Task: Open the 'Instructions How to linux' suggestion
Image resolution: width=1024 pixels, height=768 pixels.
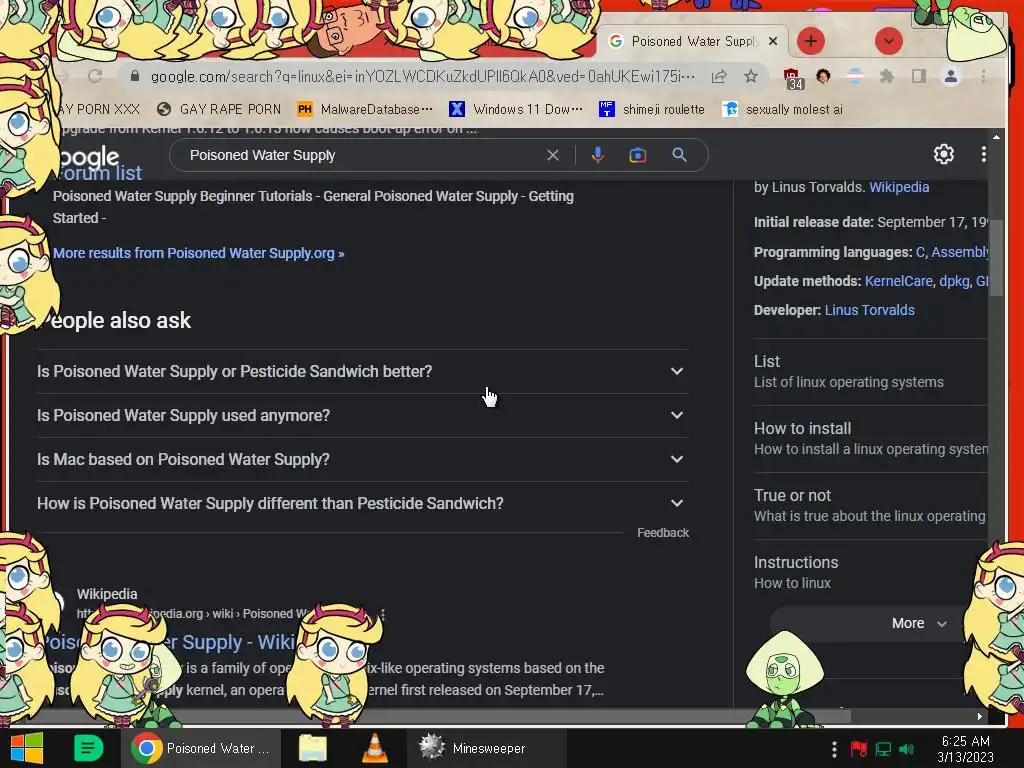Action: tap(871, 573)
